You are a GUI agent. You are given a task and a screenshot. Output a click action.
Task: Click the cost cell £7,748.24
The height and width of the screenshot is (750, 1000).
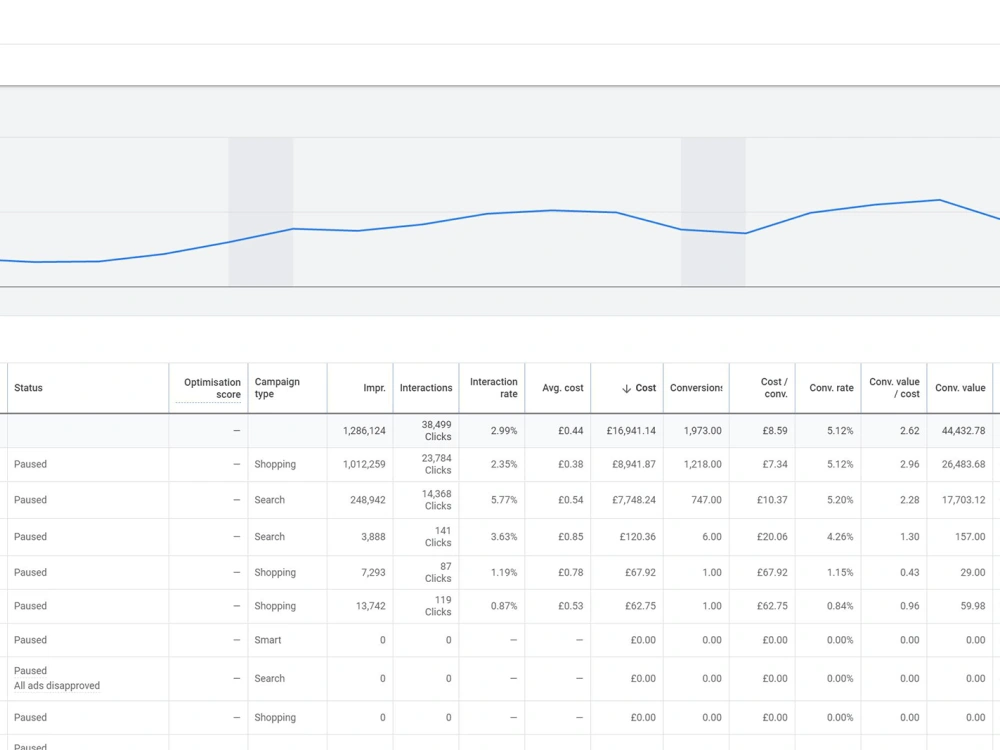tap(634, 500)
